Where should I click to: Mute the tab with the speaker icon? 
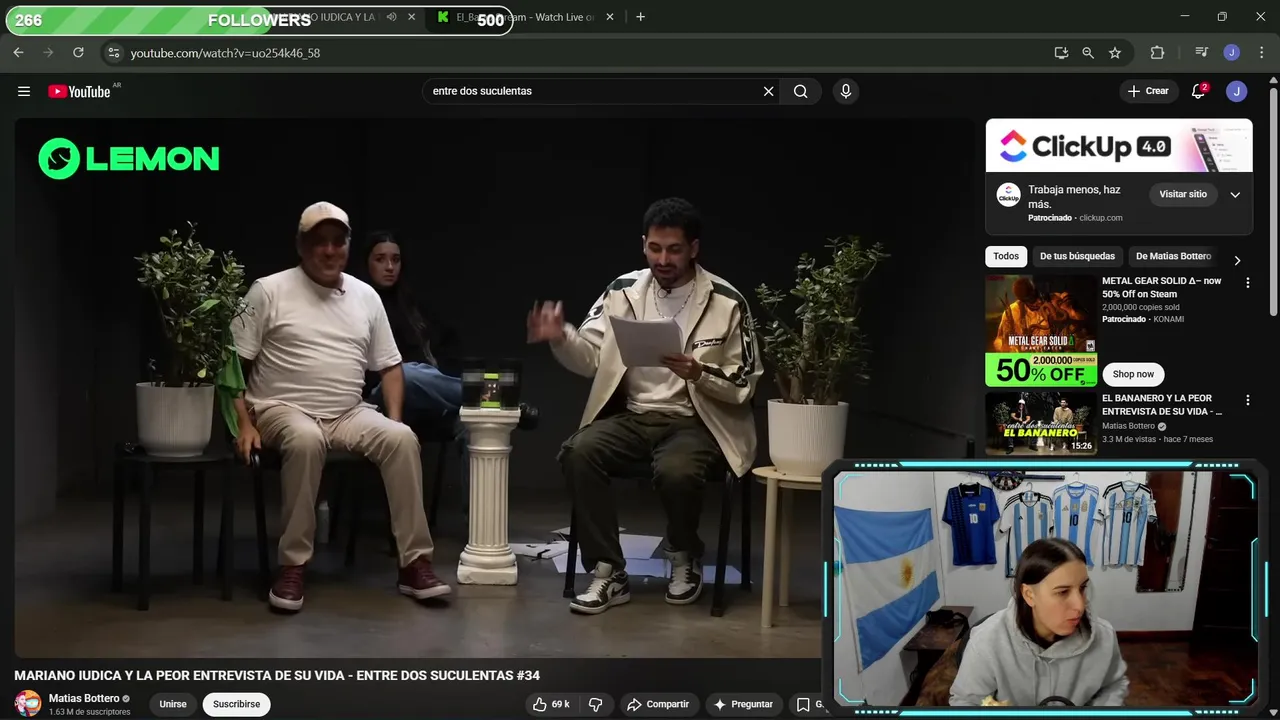391,17
